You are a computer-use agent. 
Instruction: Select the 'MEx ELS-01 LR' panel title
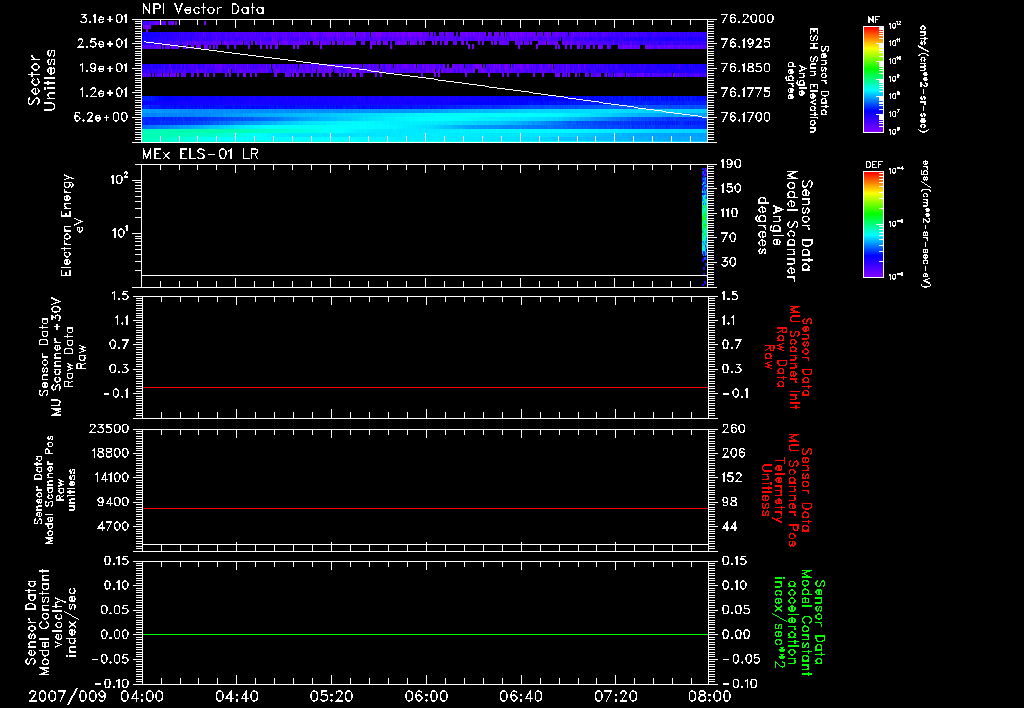(200, 154)
